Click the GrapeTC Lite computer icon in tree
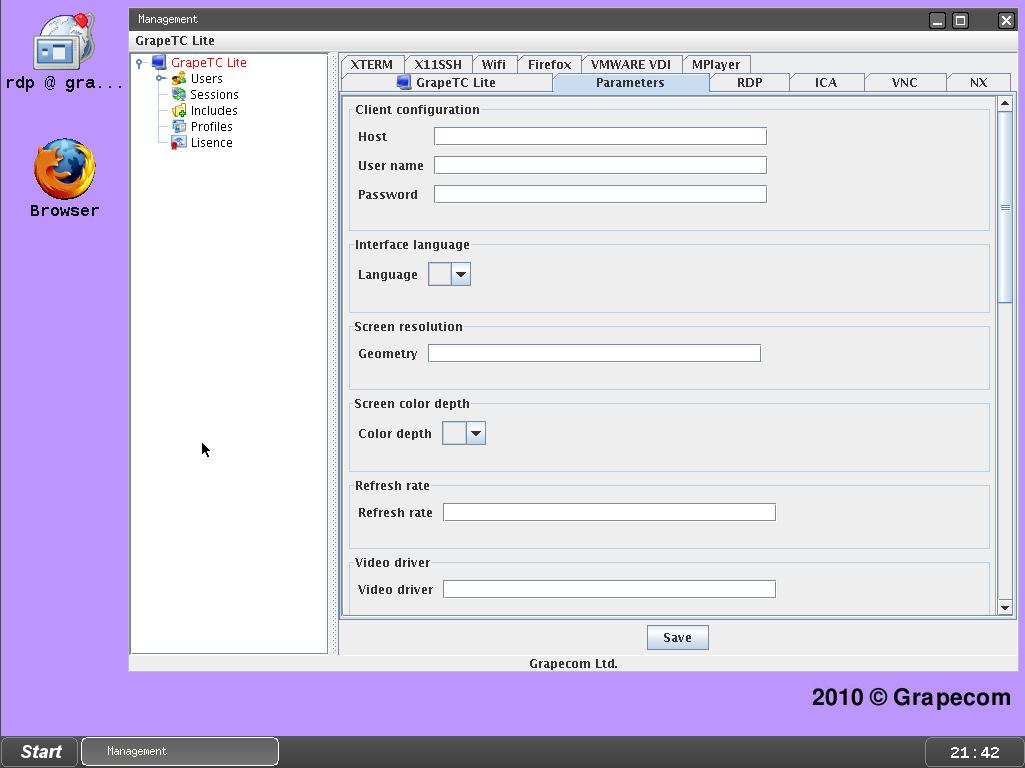1025x768 pixels. (158, 63)
